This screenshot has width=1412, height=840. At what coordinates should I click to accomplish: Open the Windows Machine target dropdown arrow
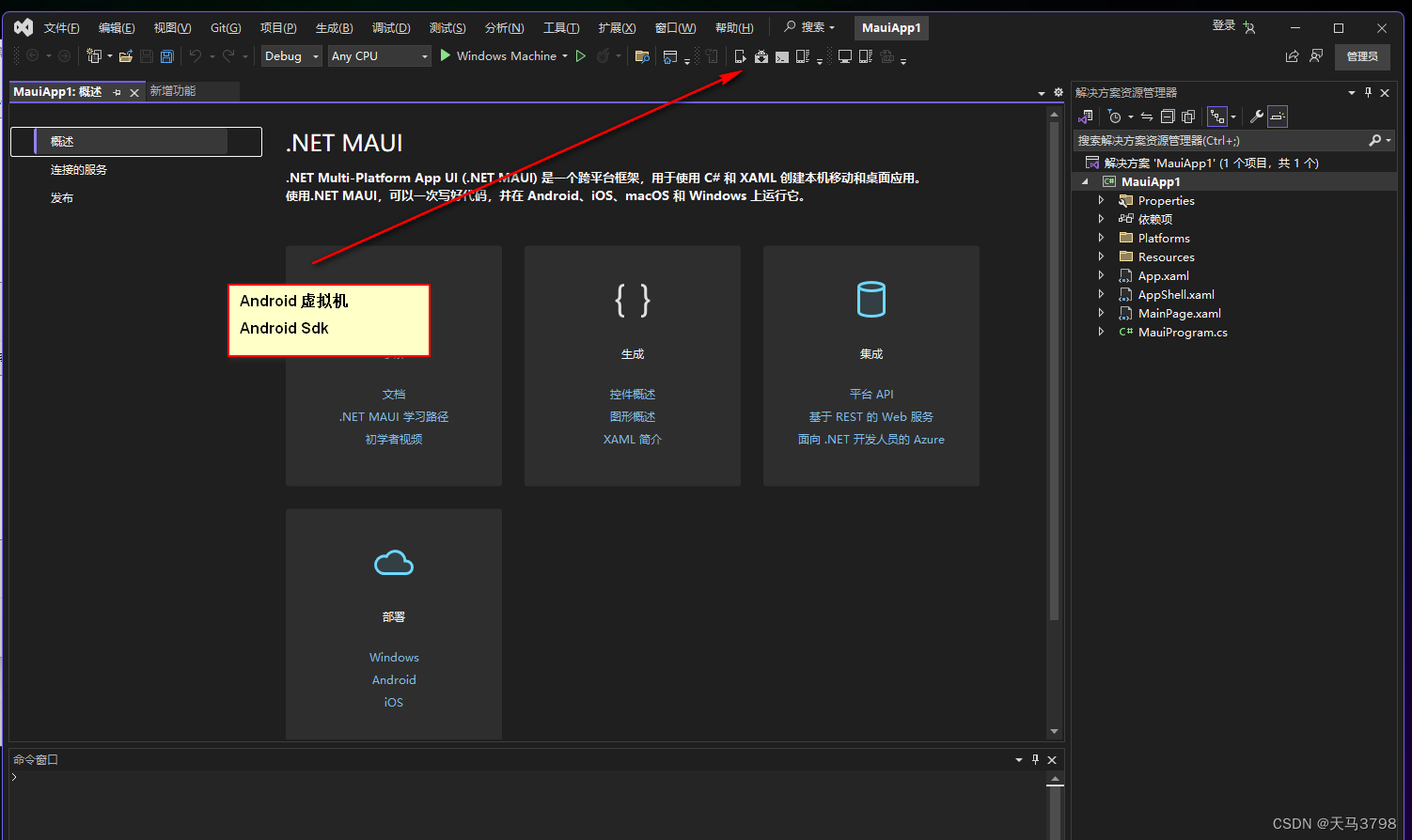pyautogui.click(x=565, y=56)
